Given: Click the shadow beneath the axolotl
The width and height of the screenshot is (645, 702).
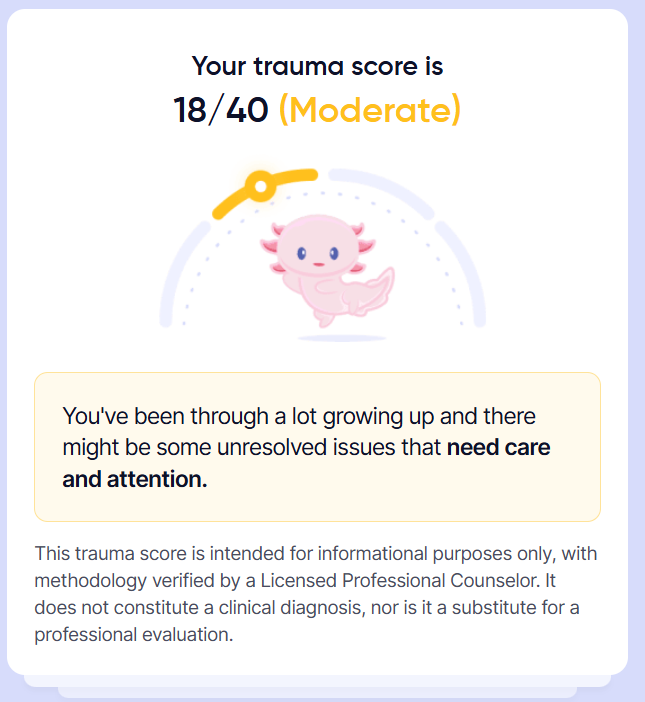Looking at the screenshot, I should [342, 338].
